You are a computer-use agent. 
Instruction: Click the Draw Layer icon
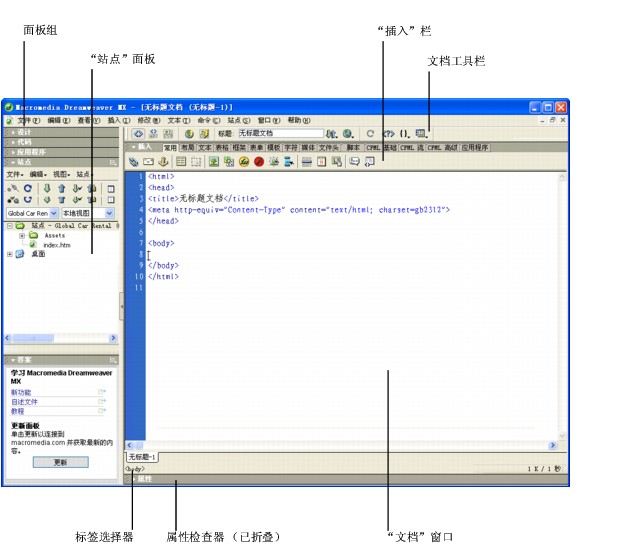[195, 162]
